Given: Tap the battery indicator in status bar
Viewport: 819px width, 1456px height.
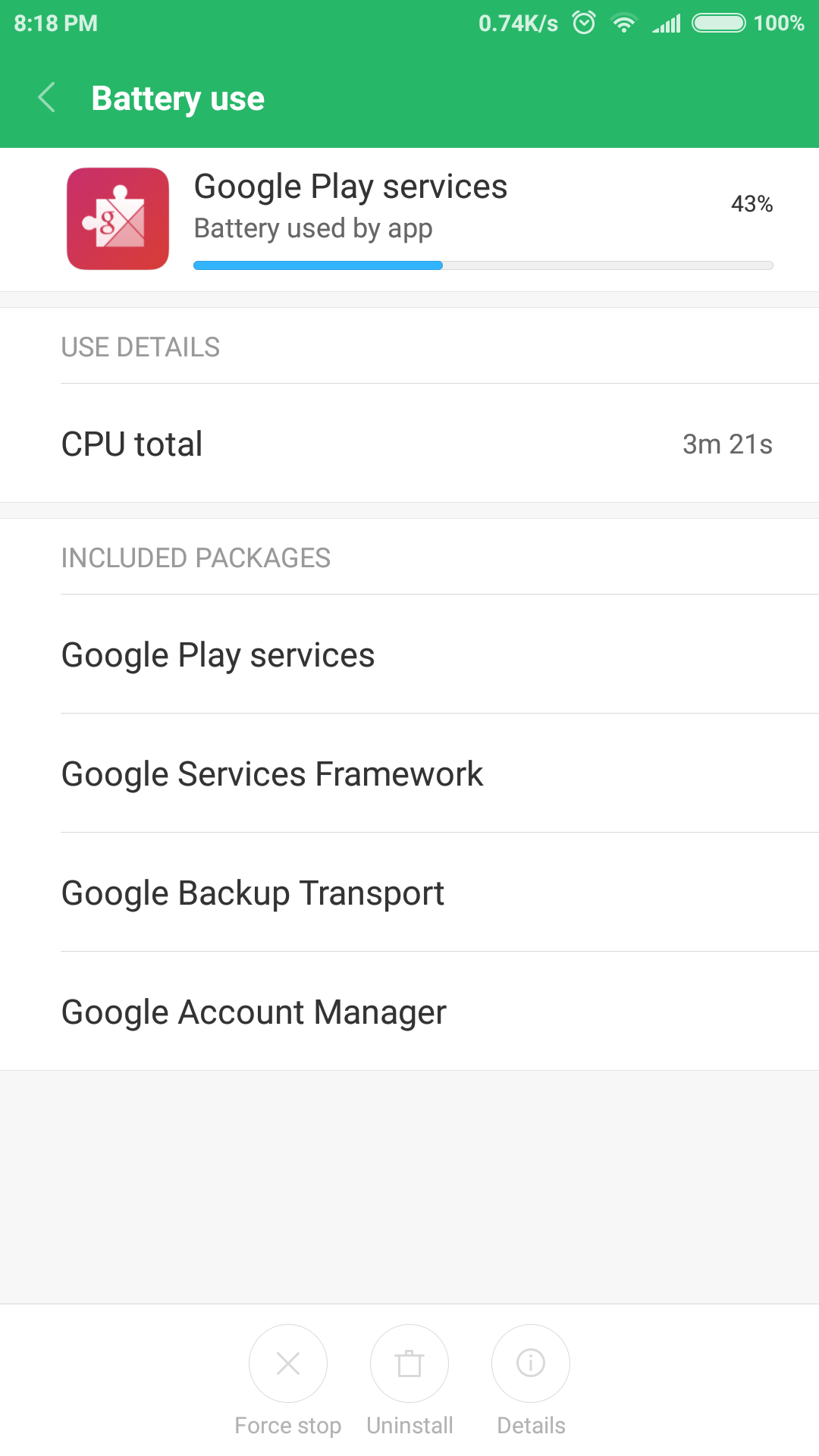Looking at the screenshot, I should click(718, 23).
